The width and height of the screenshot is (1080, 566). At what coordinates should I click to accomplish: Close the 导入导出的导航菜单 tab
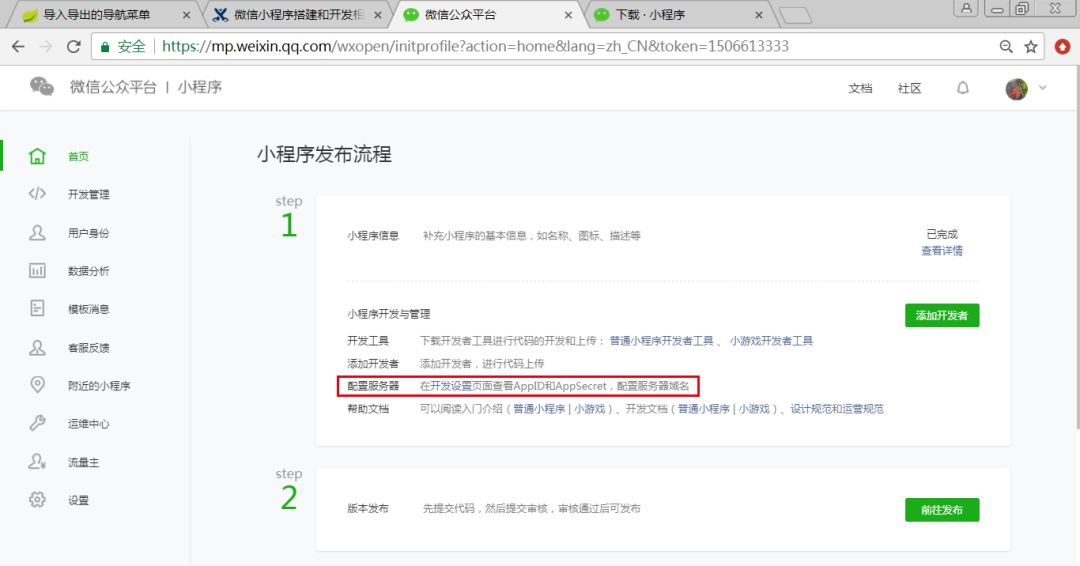[x=186, y=14]
